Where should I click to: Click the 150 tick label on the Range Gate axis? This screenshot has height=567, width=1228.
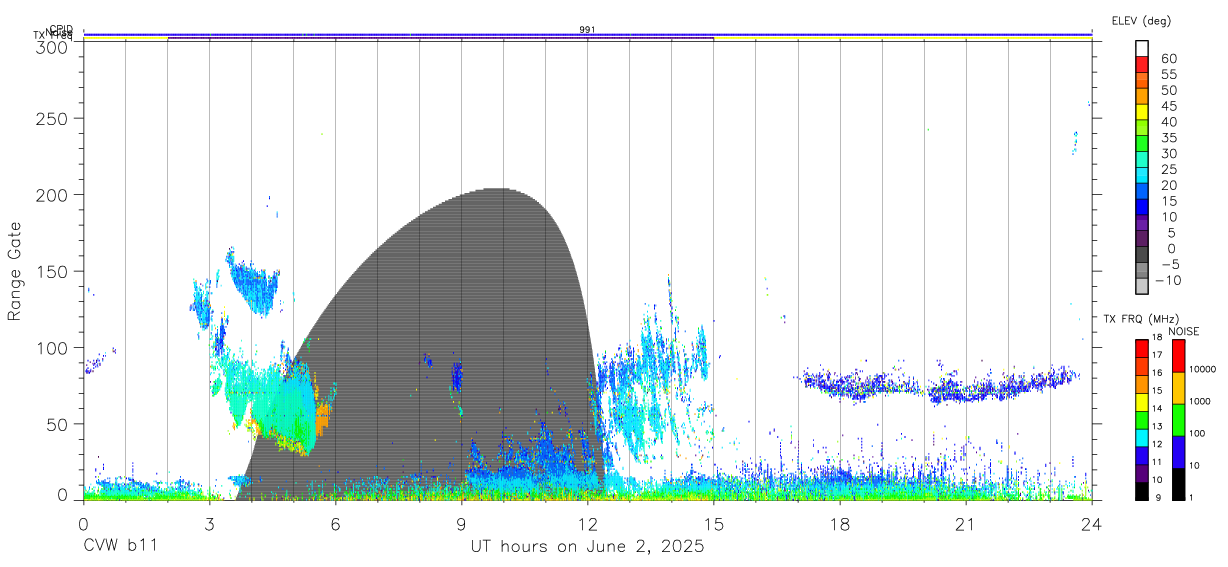51,271
